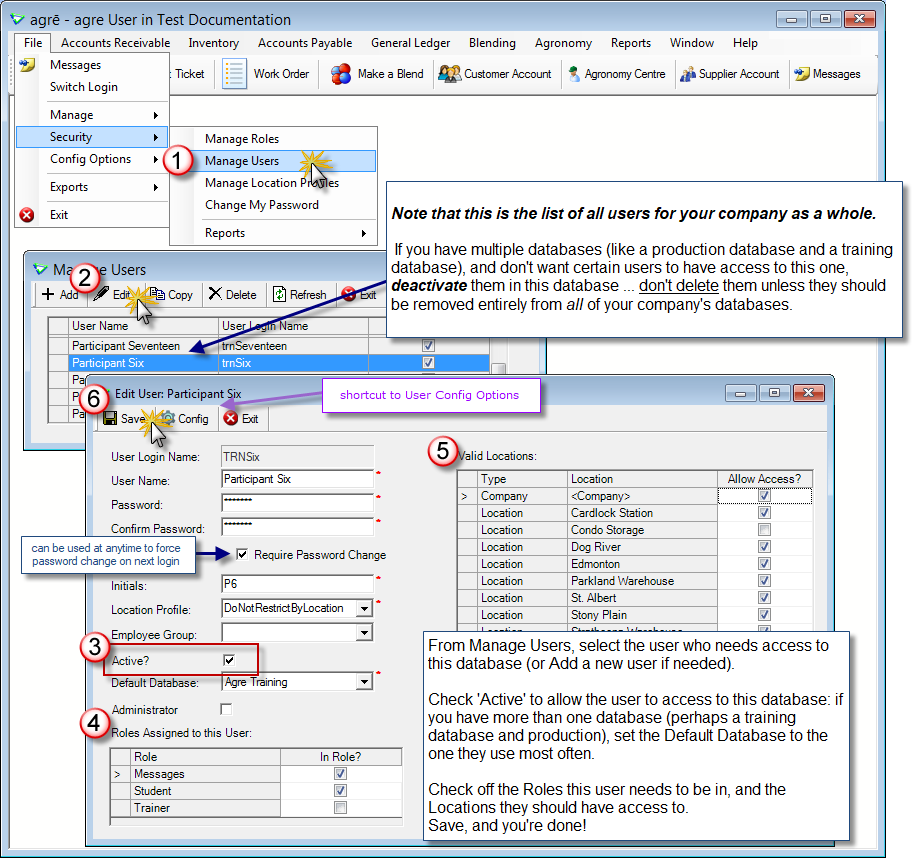Image resolution: width=912 pixels, height=858 pixels.
Task: Click the Initials input field
Action: point(298,584)
